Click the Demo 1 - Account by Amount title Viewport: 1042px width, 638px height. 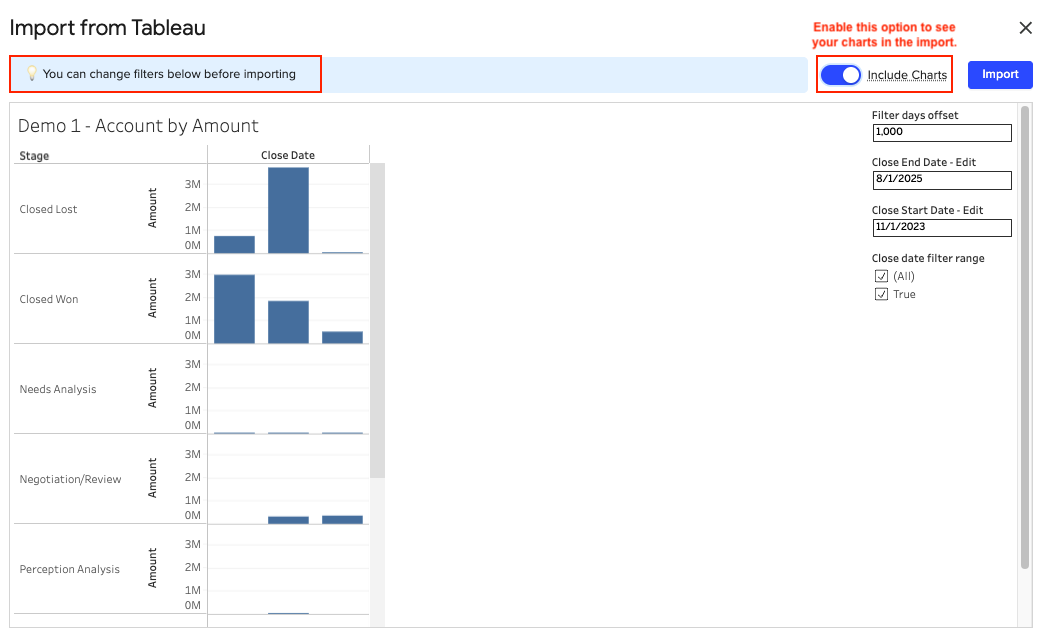click(x=137, y=126)
